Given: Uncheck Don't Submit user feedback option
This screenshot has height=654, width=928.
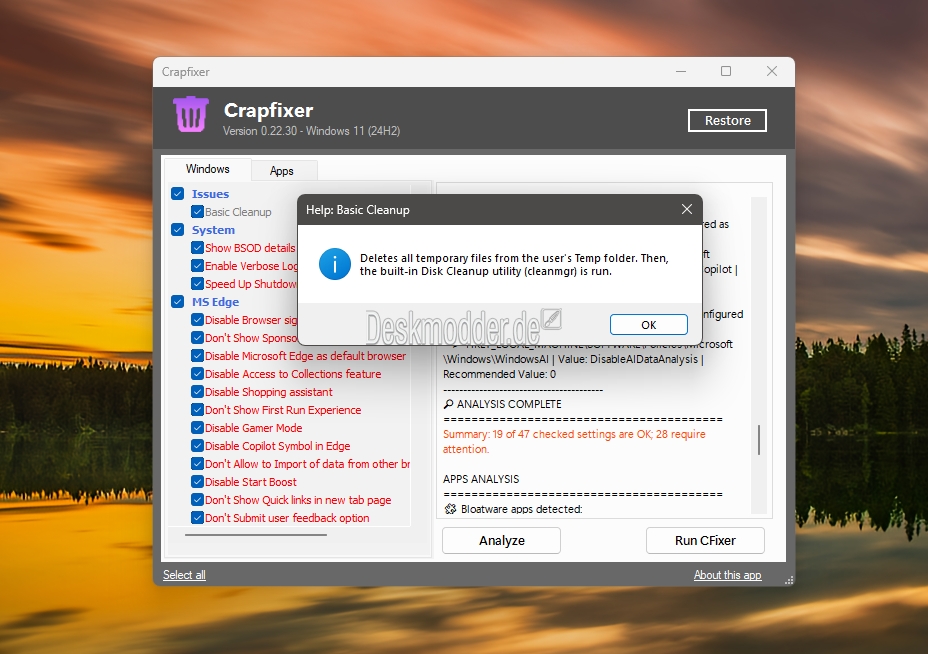Looking at the screenshot, I should point(198,518).
